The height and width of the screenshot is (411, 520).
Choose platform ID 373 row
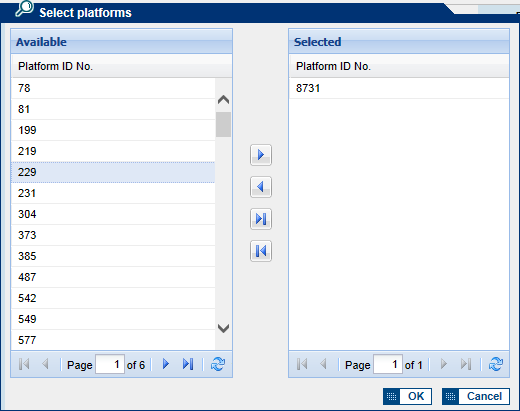point(113,235)
